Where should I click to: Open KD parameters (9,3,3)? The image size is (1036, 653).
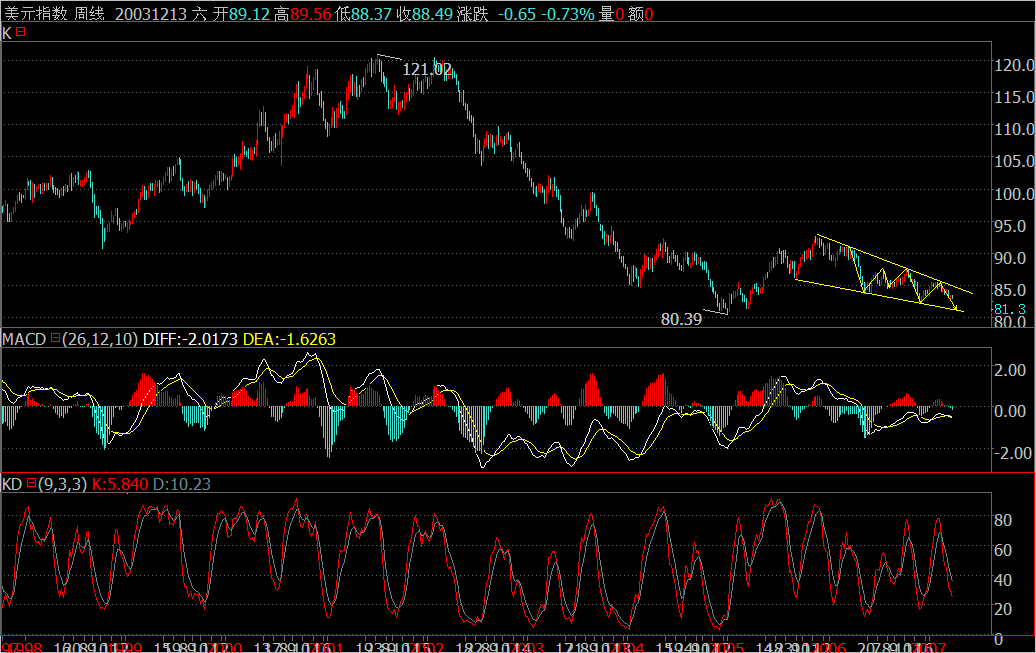click(x=63, y=484)
